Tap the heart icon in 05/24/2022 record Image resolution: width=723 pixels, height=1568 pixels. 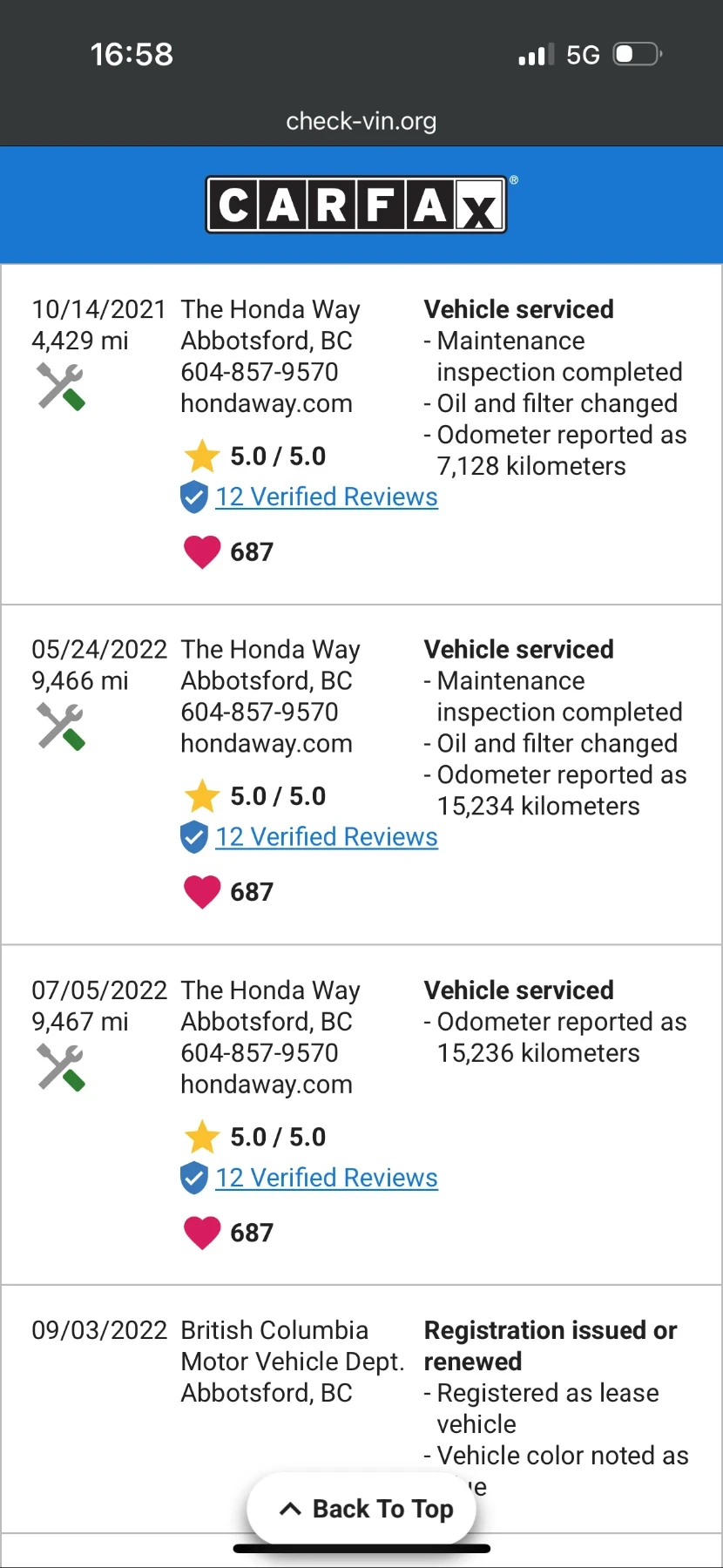[x=202, y=892]
